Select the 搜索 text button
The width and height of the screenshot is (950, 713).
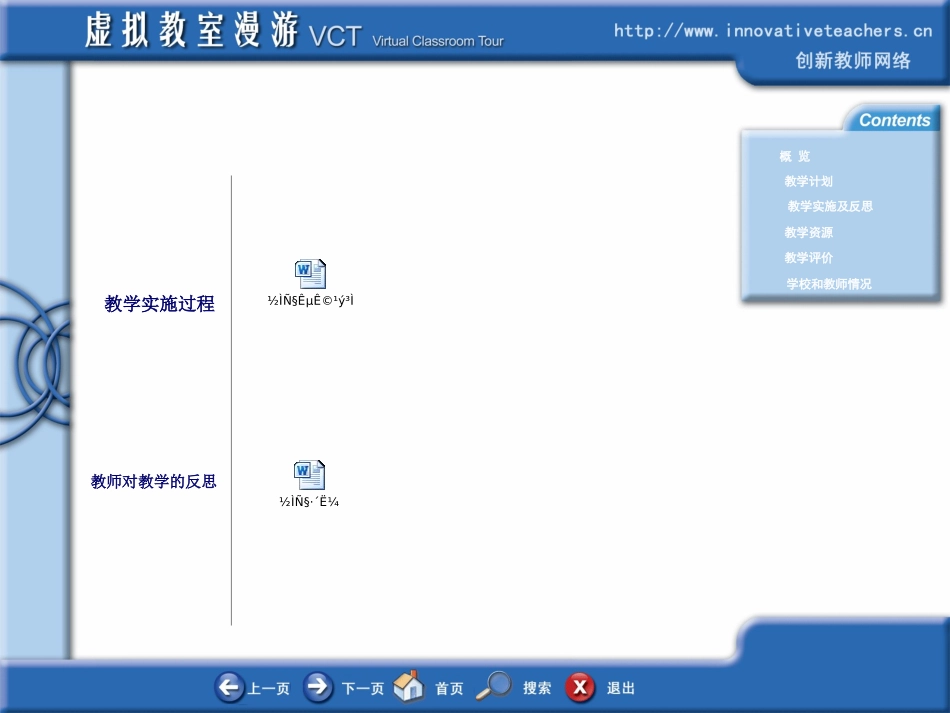pos(537,688)
